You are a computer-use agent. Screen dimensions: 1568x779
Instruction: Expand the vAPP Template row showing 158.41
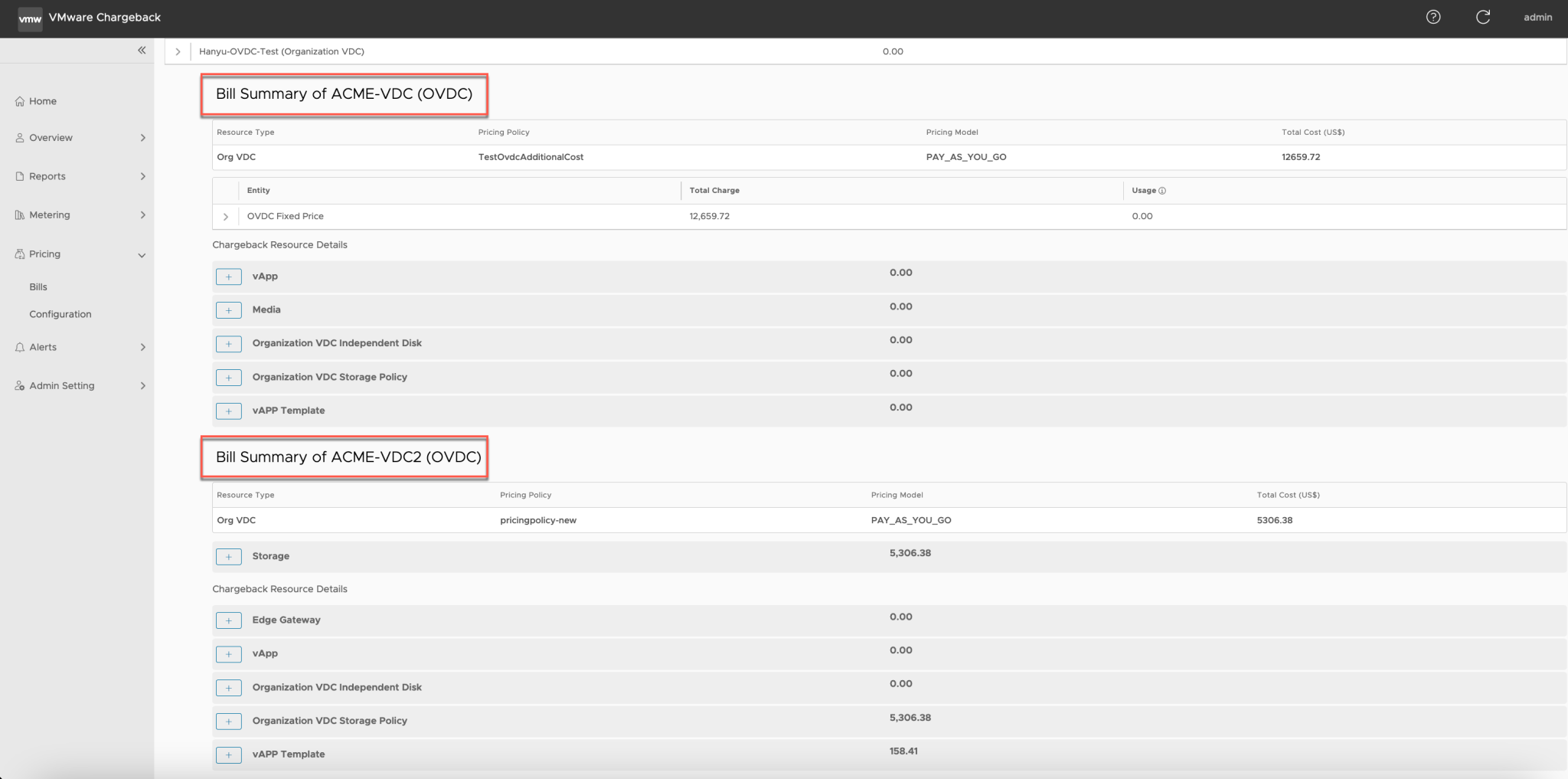228,754
